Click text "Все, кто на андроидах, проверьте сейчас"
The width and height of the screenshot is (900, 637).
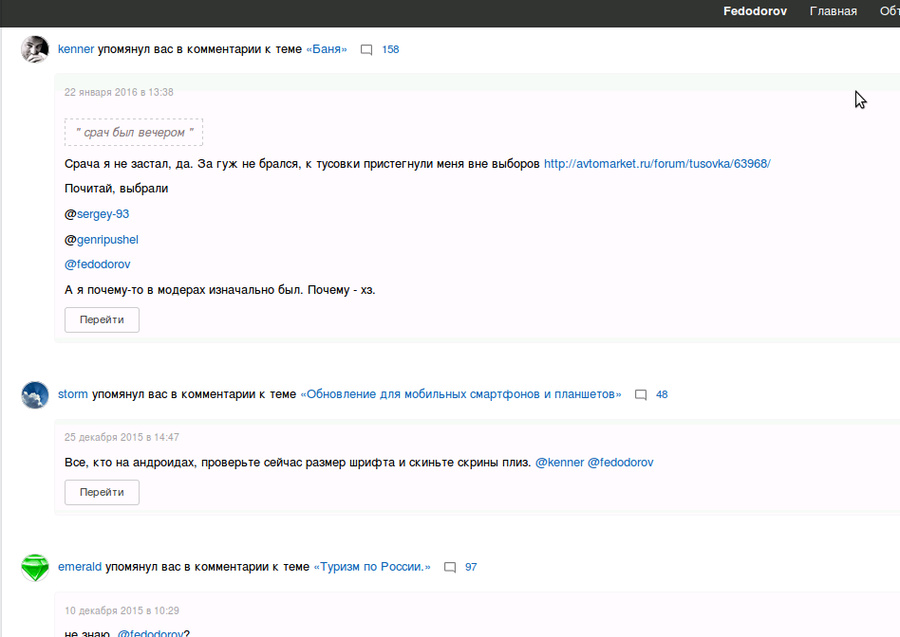coord(183,463)
